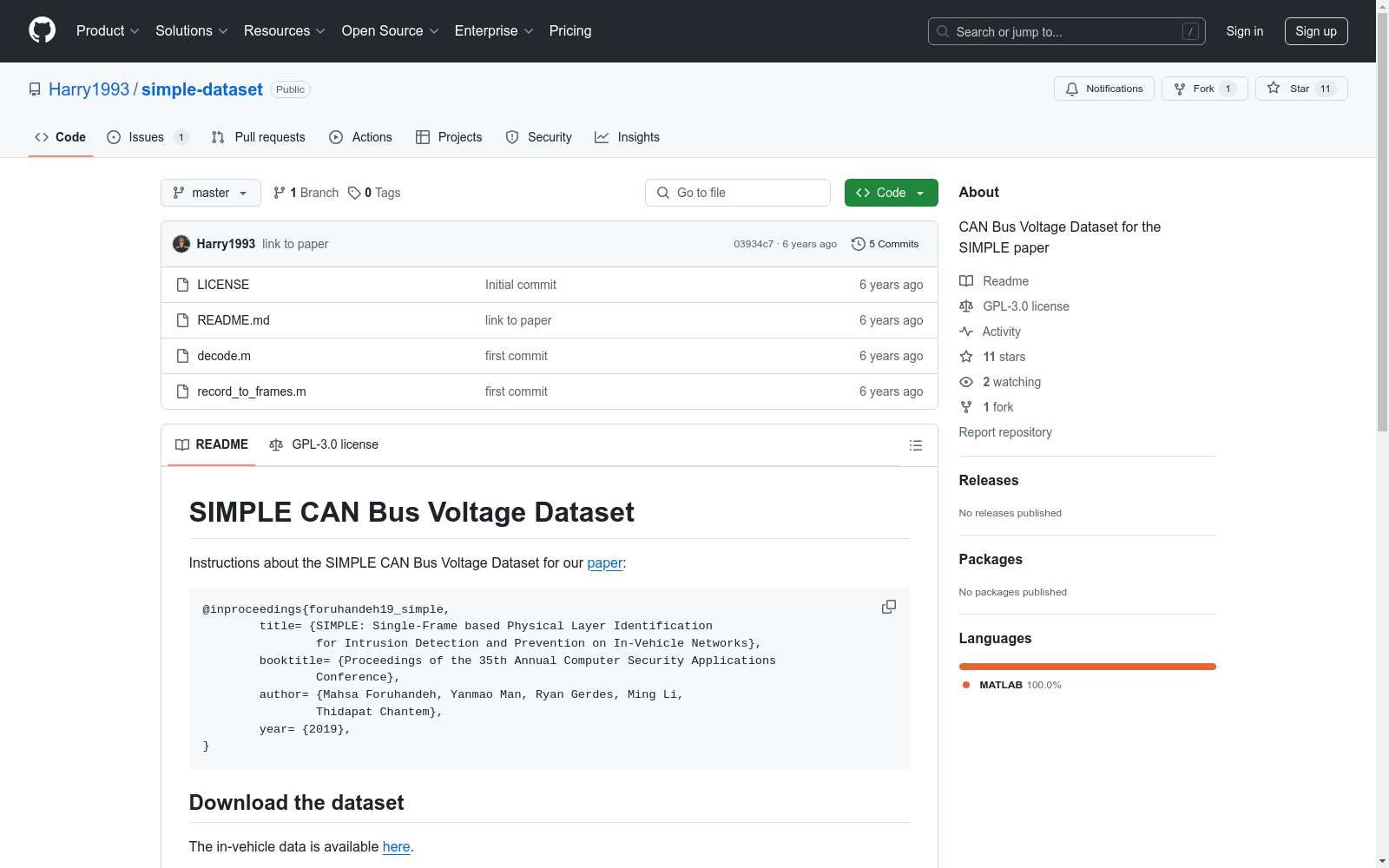1389x868 pixels.
Task: Expand the Open Source menu
Action: [x=391, y=31]
